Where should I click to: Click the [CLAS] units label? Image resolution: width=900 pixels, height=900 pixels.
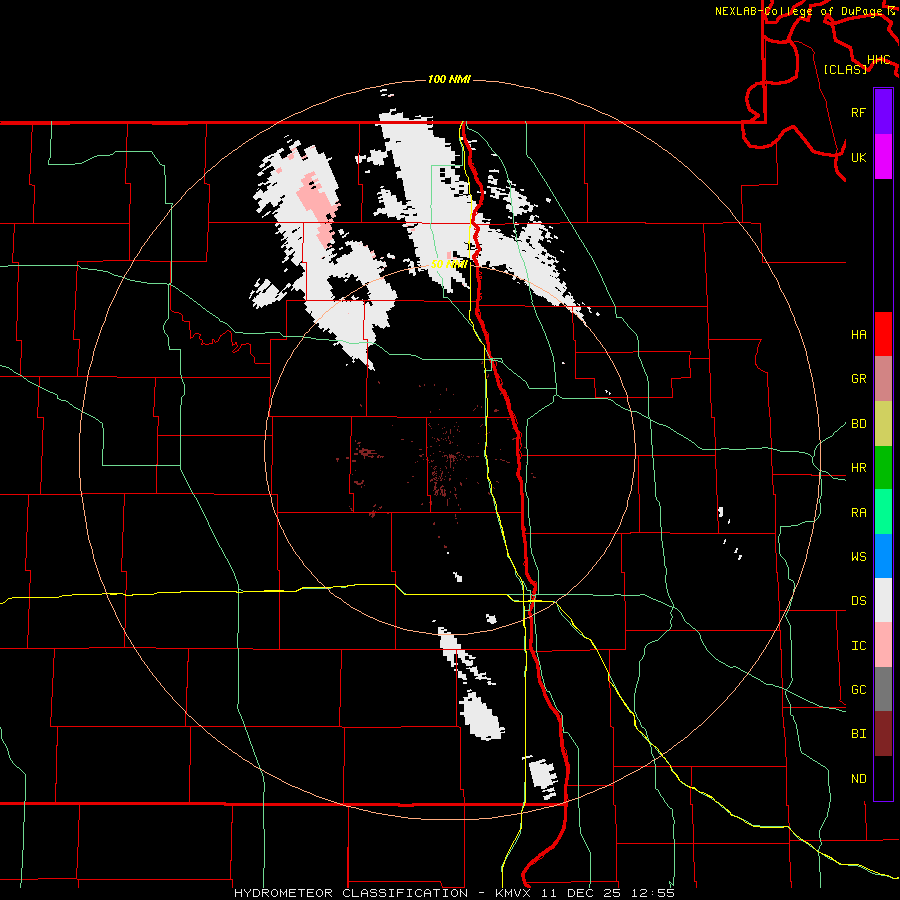(x=845, y=69)
